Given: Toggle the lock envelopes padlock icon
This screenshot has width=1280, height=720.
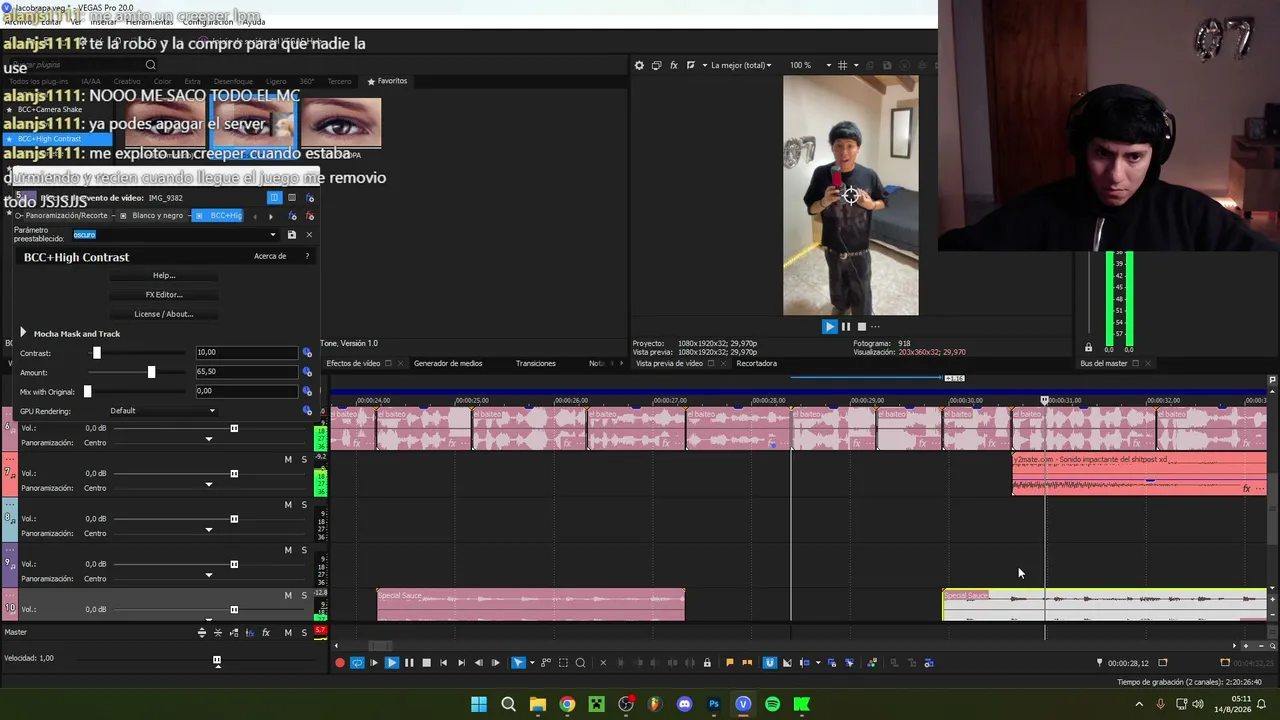Looking at the screenshot, I should point(707,663).
